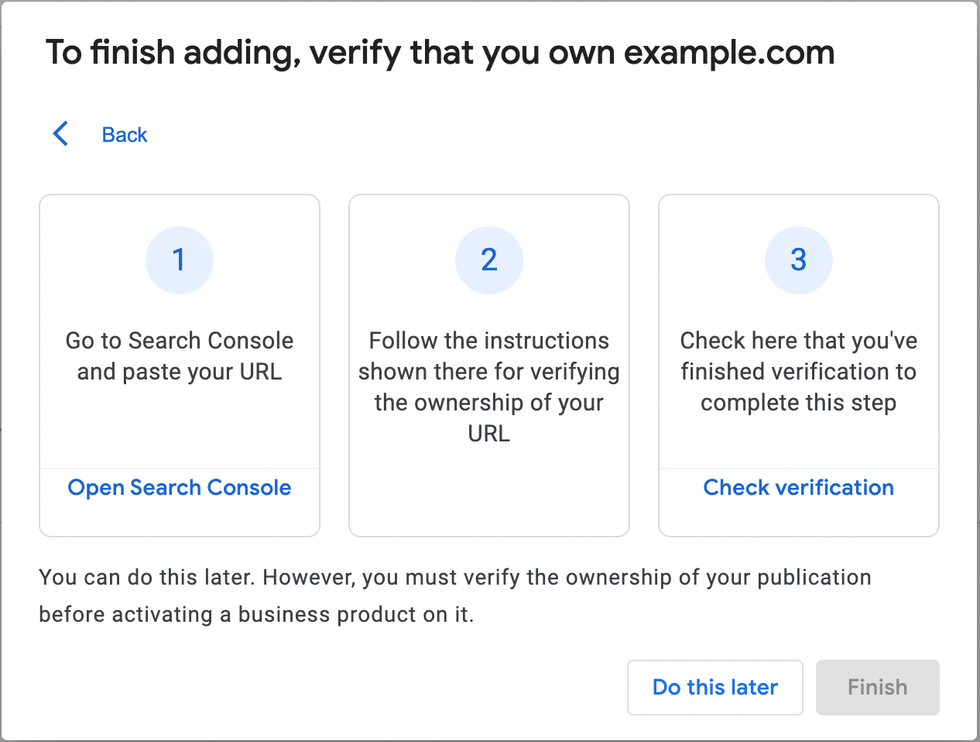Choose Do this later

coord(715,687)
